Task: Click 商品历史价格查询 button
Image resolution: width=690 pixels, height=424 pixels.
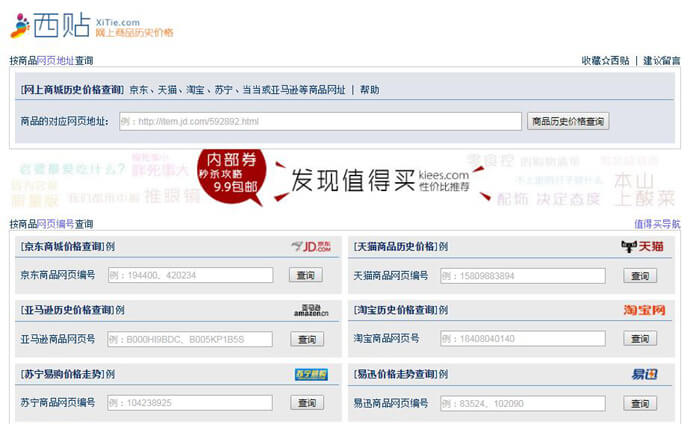Action: tap(569, 122)
